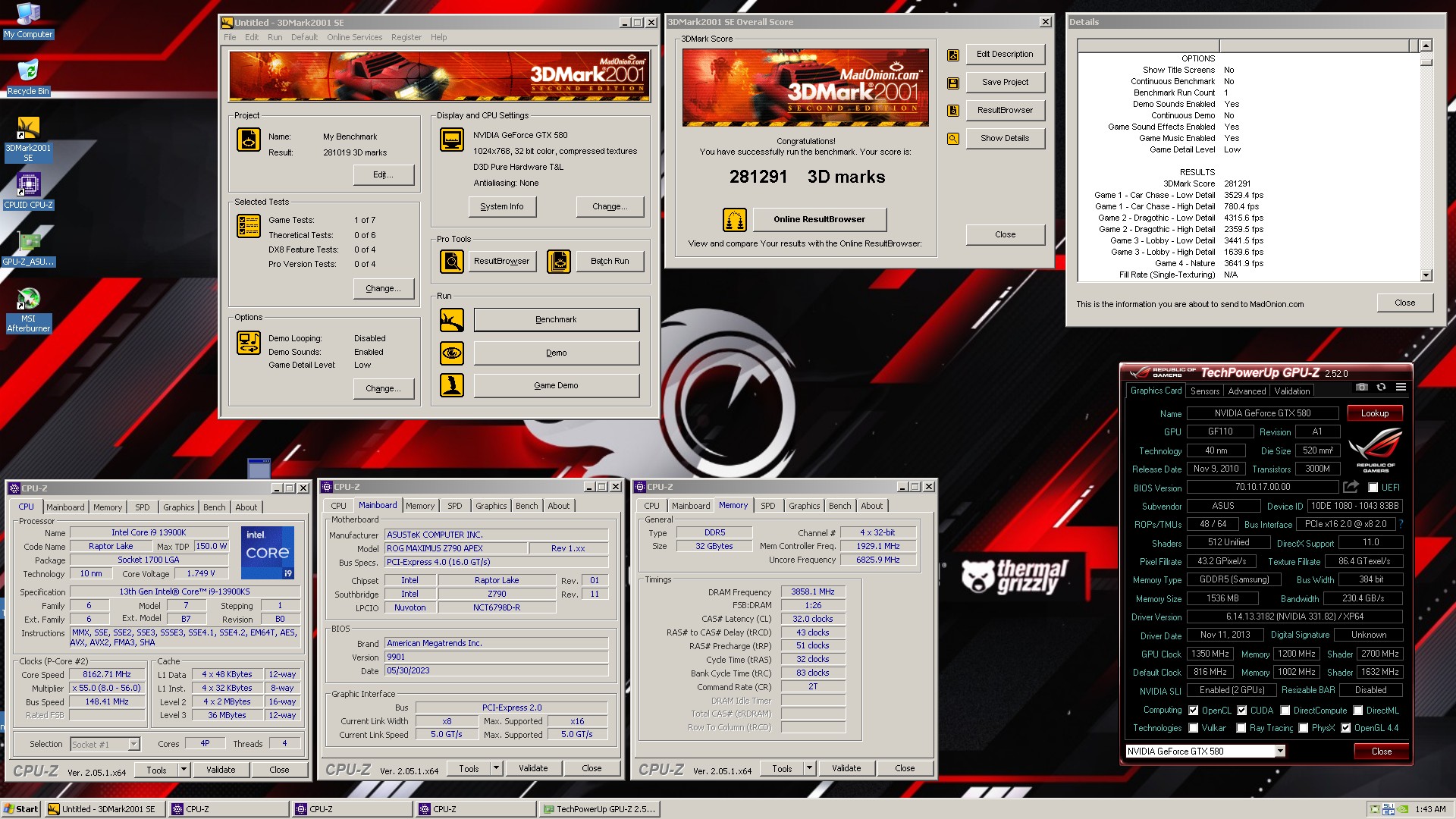The width and height of the screenshot is (1456, 819).
Task: Open Tools dropdown arrow in CPU-Z CPU window
Action: pyautogui.click(x=184, y=770)
